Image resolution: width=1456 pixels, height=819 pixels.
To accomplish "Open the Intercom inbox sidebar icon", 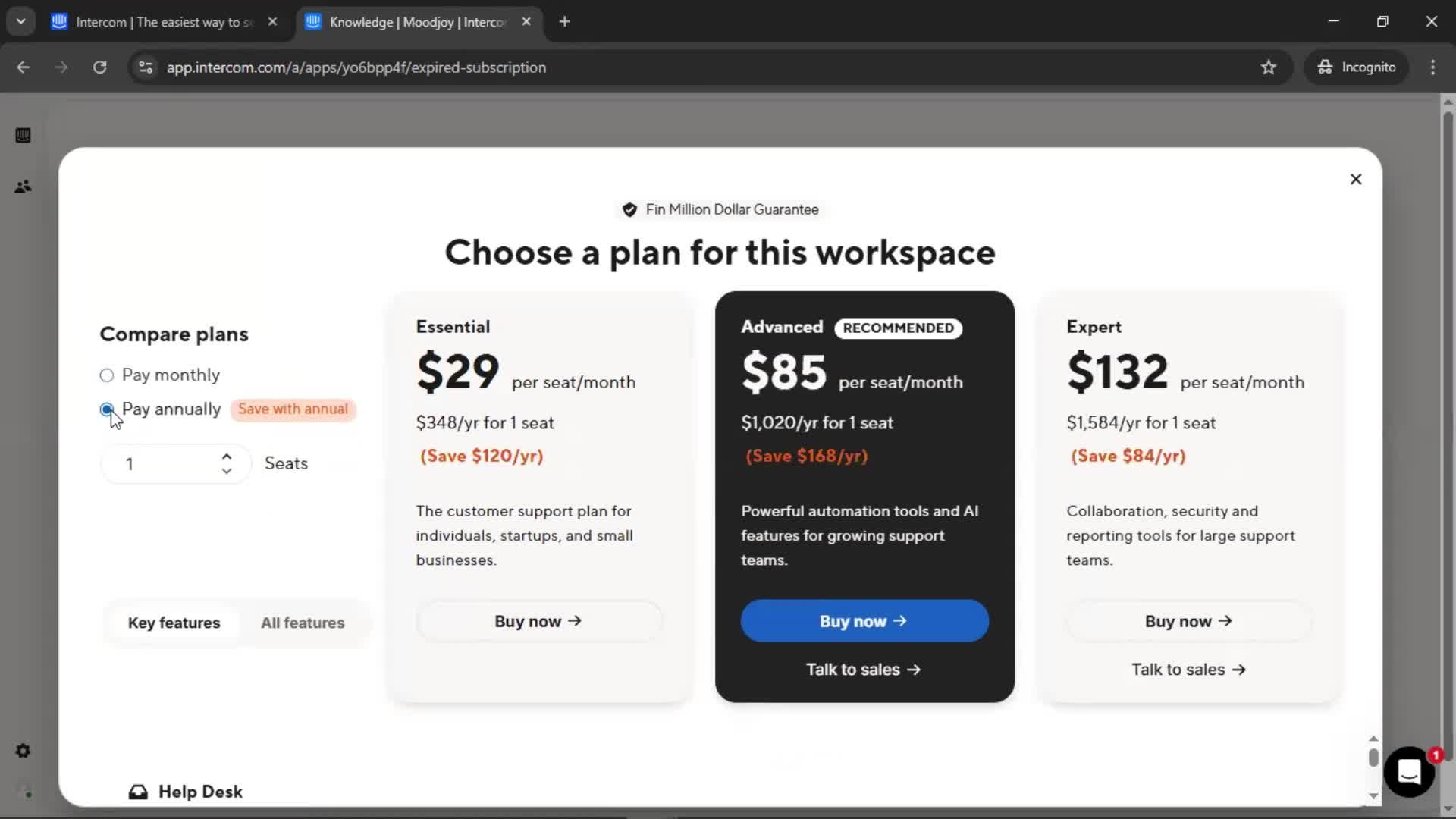I will click(x=23, y=135).
